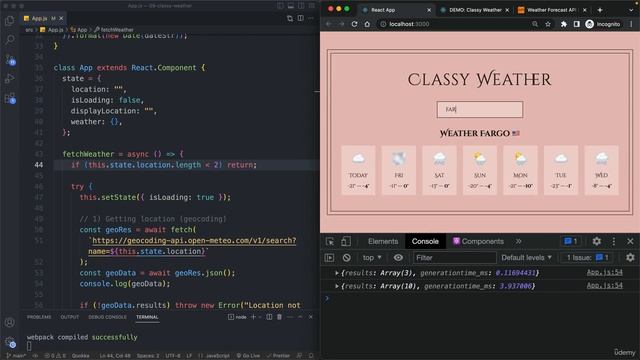Clear the console with the ban icon
This screenshot has width=640, height=360.
pyautogui.click(x=347, y=258)
